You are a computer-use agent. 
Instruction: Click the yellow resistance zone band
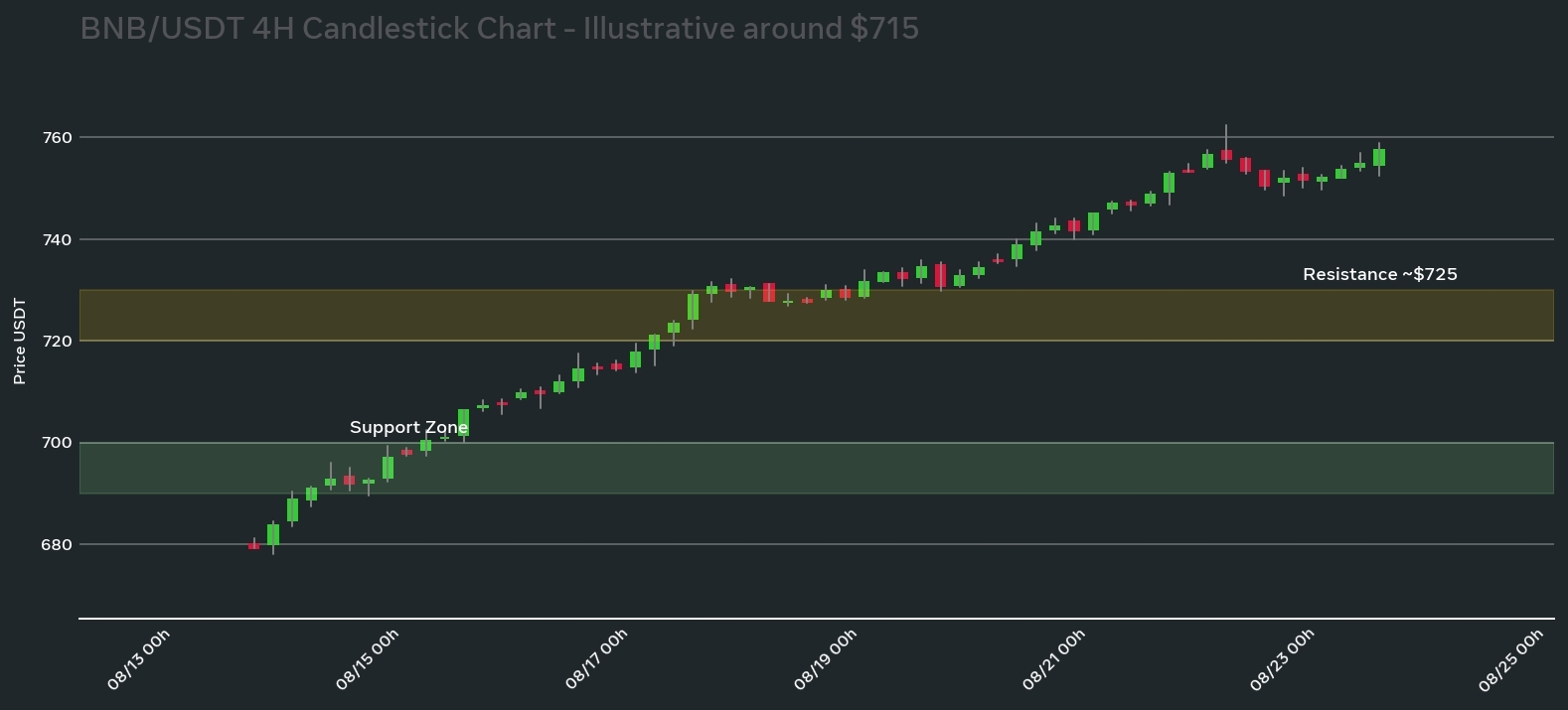[x=817, y=315]
